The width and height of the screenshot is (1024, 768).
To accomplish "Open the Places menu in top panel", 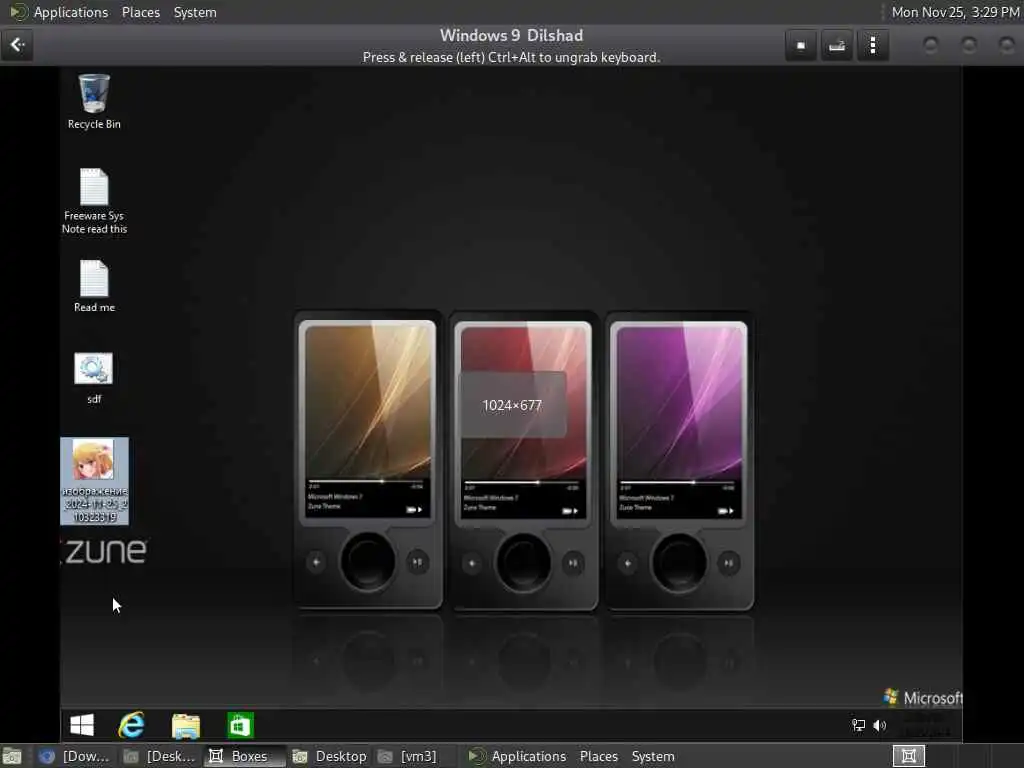I will coord(140,12).
